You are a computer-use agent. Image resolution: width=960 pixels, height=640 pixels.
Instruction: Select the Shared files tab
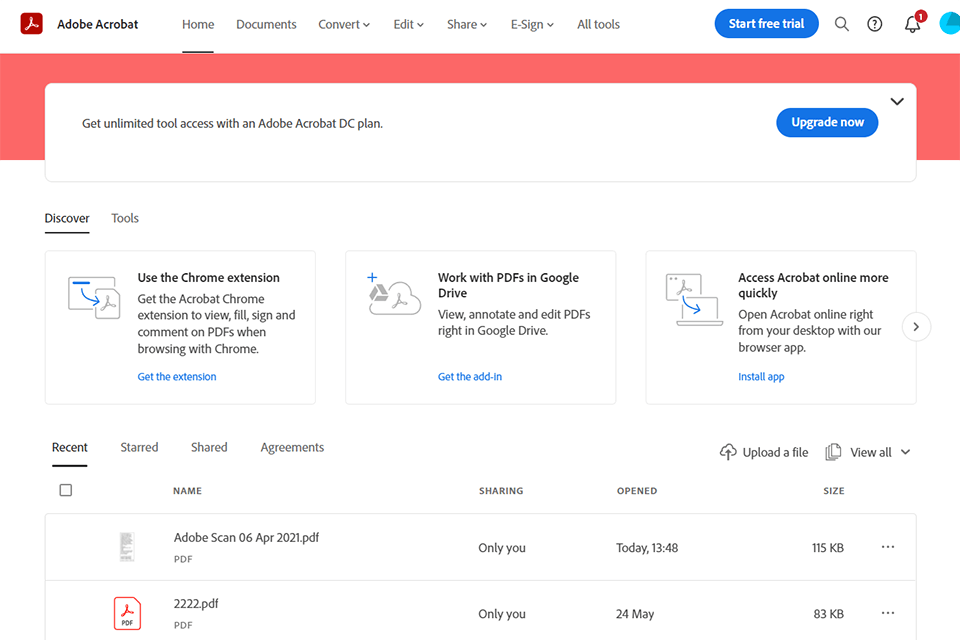tap(209, 447)
